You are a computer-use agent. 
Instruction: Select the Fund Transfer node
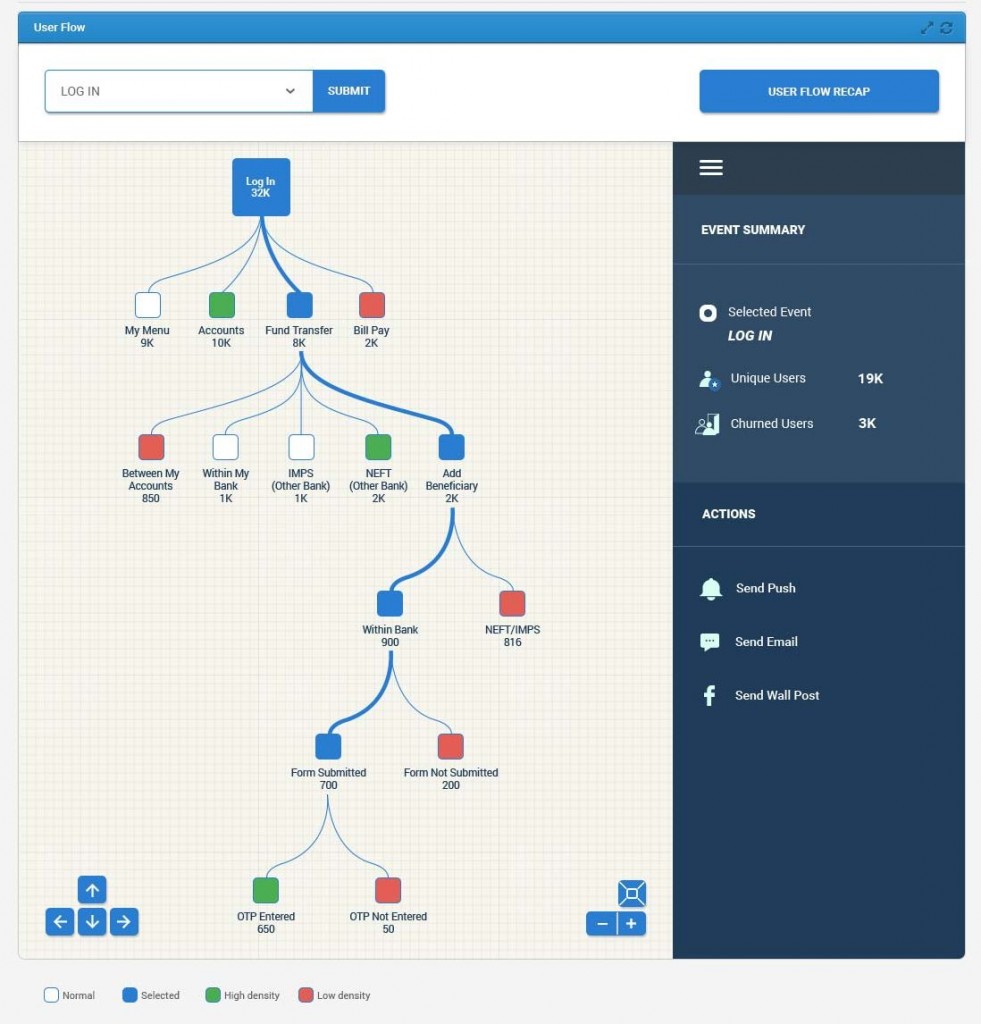(299, 305)
